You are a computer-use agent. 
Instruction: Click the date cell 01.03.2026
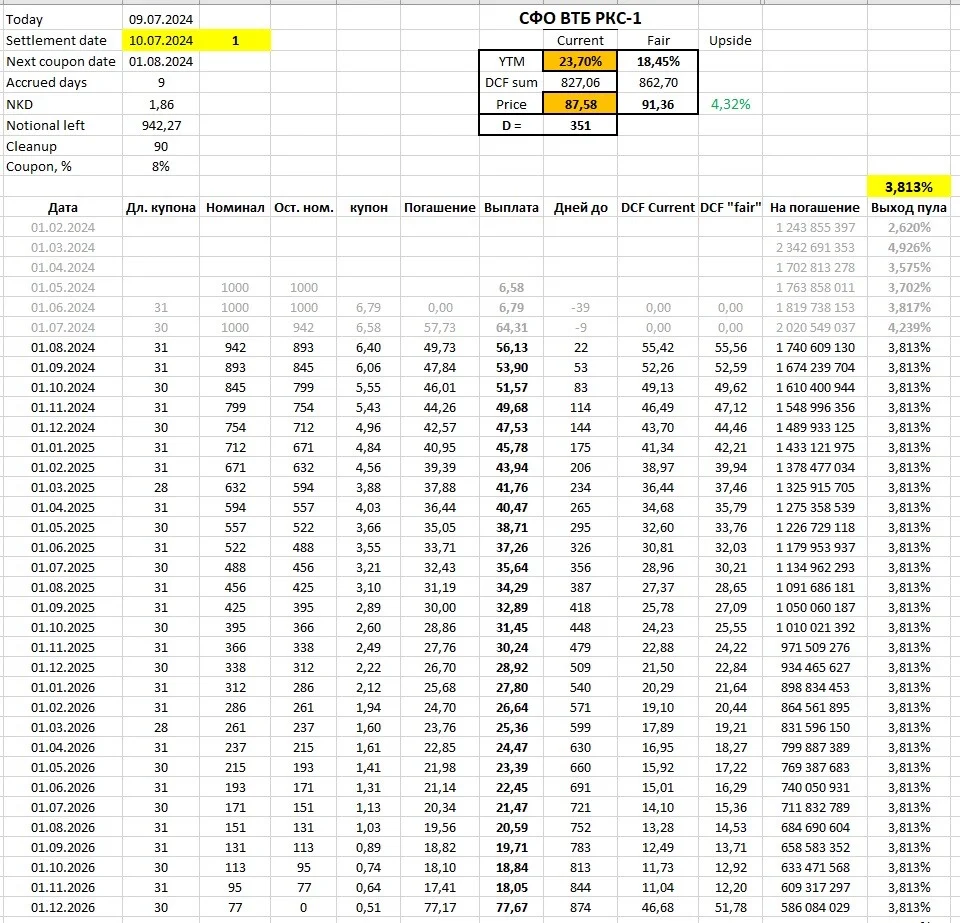(63, 728)
